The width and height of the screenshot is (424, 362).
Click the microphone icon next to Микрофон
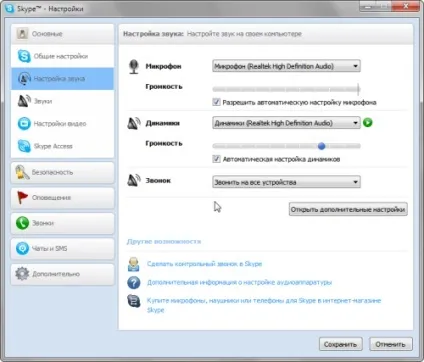coord(134,66)
